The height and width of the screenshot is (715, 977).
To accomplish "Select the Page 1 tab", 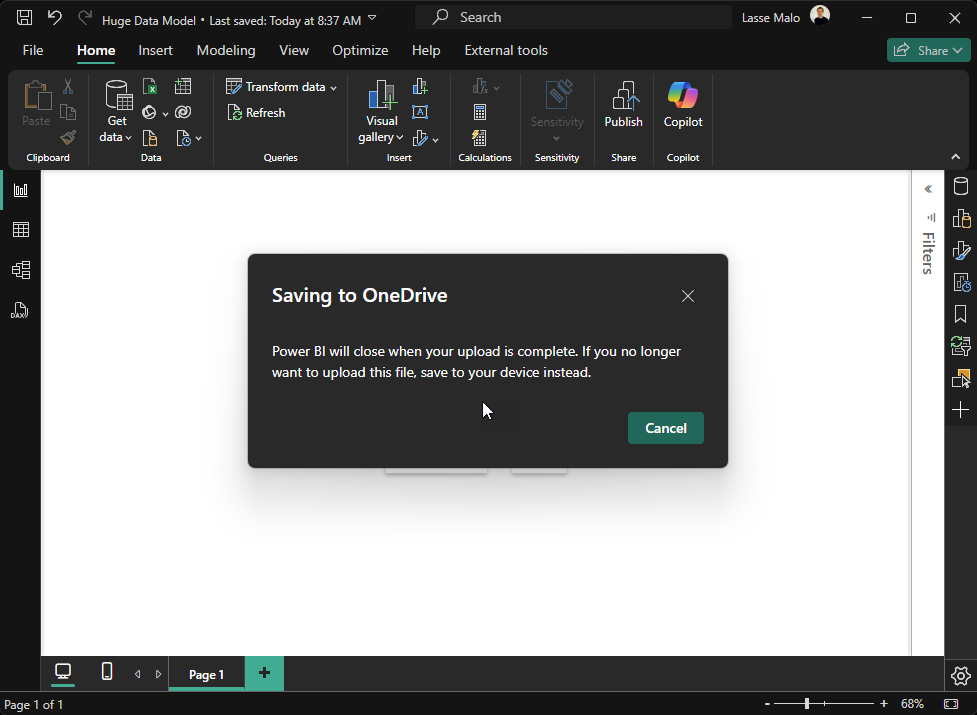I will tap(206, 675).
